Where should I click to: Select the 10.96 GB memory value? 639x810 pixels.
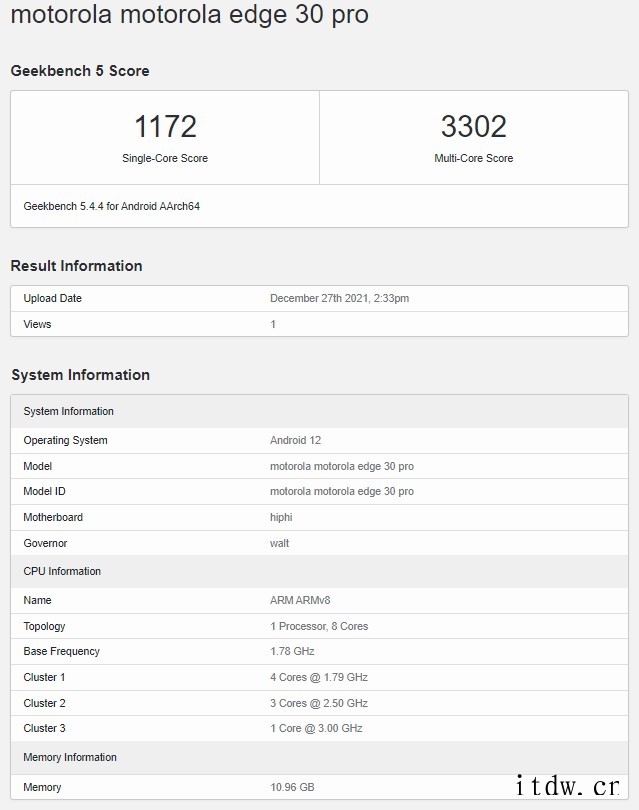[292, 787]
